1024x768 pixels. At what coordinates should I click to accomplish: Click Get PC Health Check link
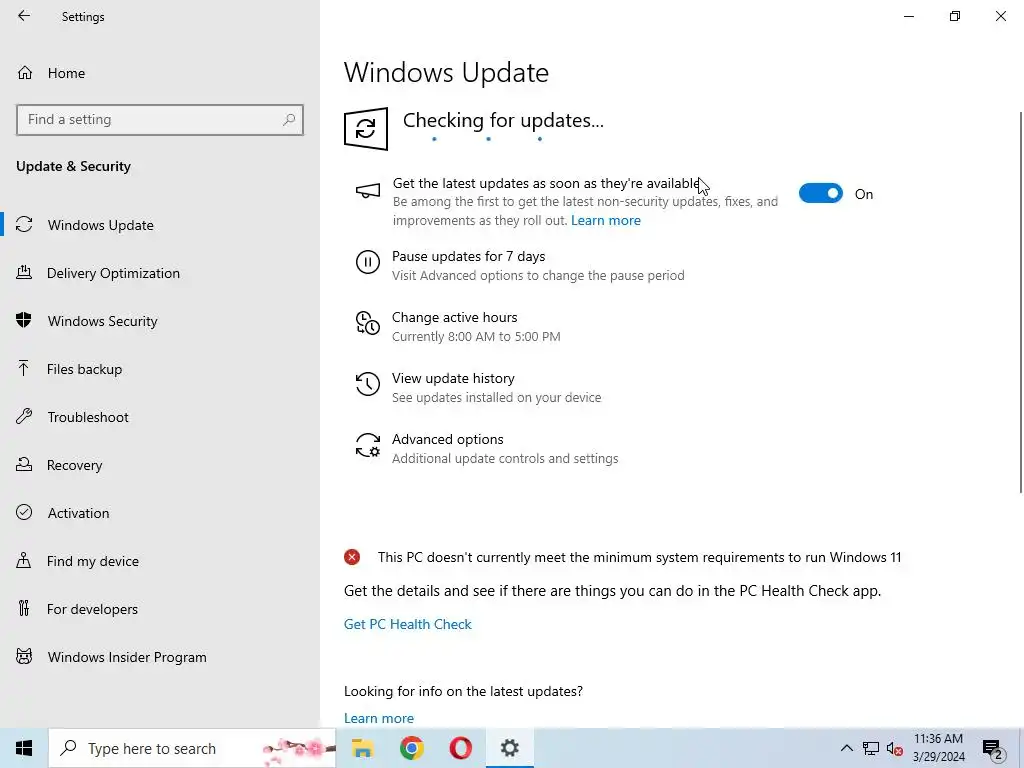click(x=408, y=624)
